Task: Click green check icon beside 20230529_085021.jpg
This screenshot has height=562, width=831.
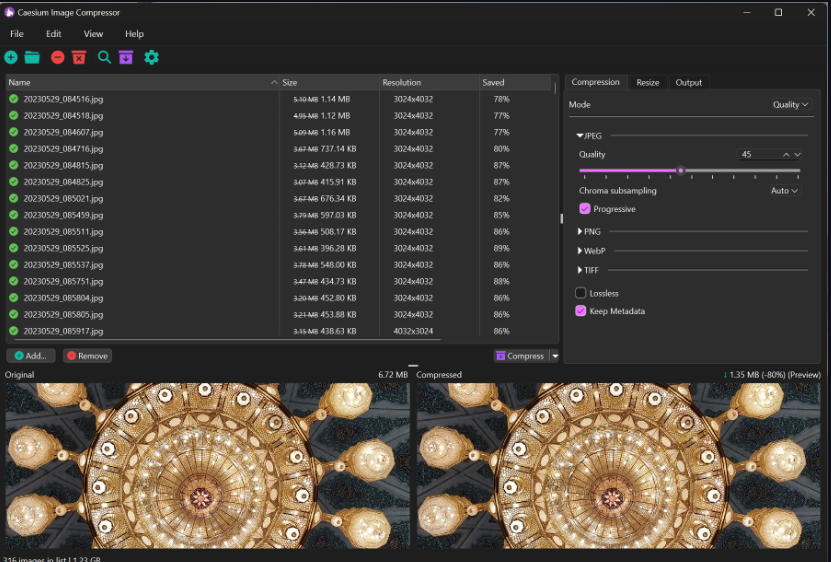Action: [x=14, y=198]
